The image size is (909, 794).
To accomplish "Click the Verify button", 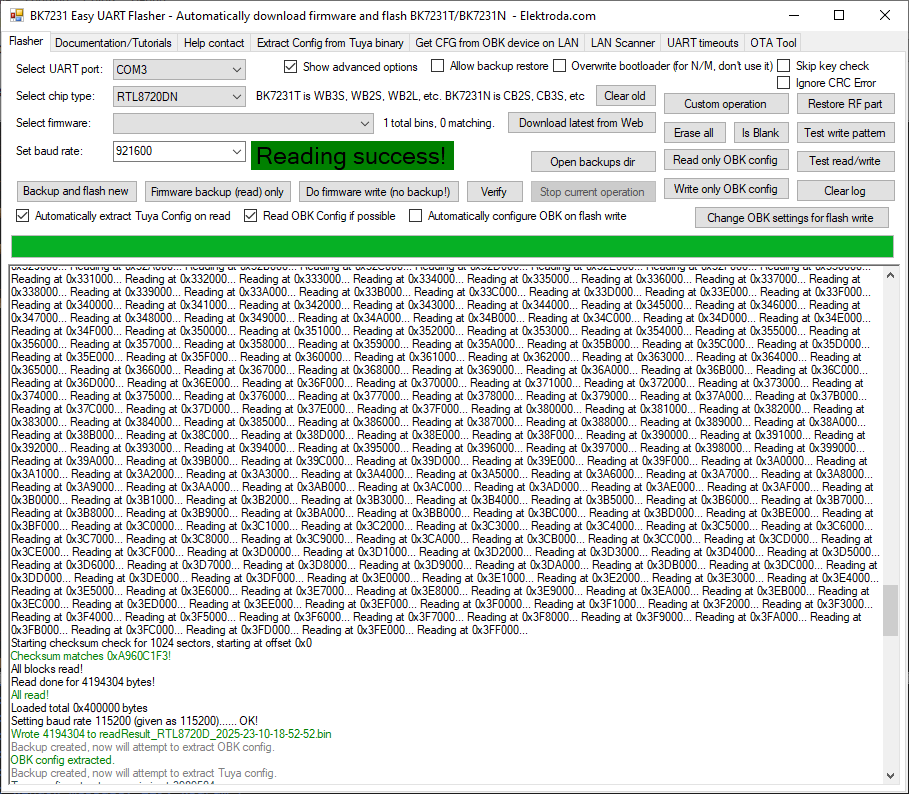I will [x=494, y=192].
